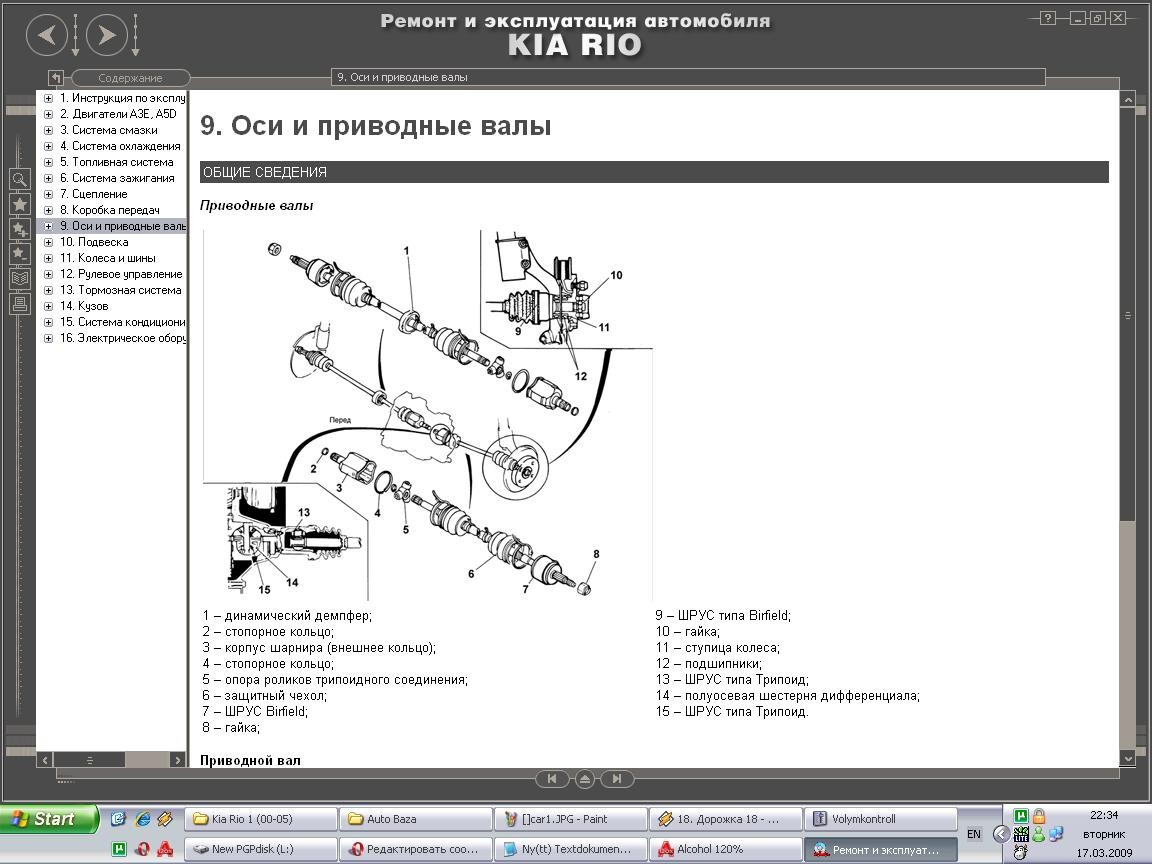
Task: Click the taskbar clock showing 22:34
Action: tap(1104, 815)
